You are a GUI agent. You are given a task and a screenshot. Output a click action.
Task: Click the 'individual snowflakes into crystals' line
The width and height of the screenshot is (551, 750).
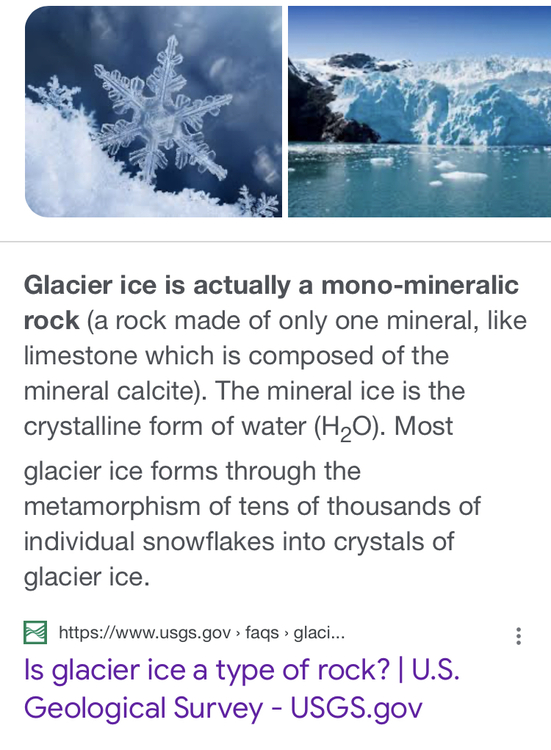tap(224, 541)
